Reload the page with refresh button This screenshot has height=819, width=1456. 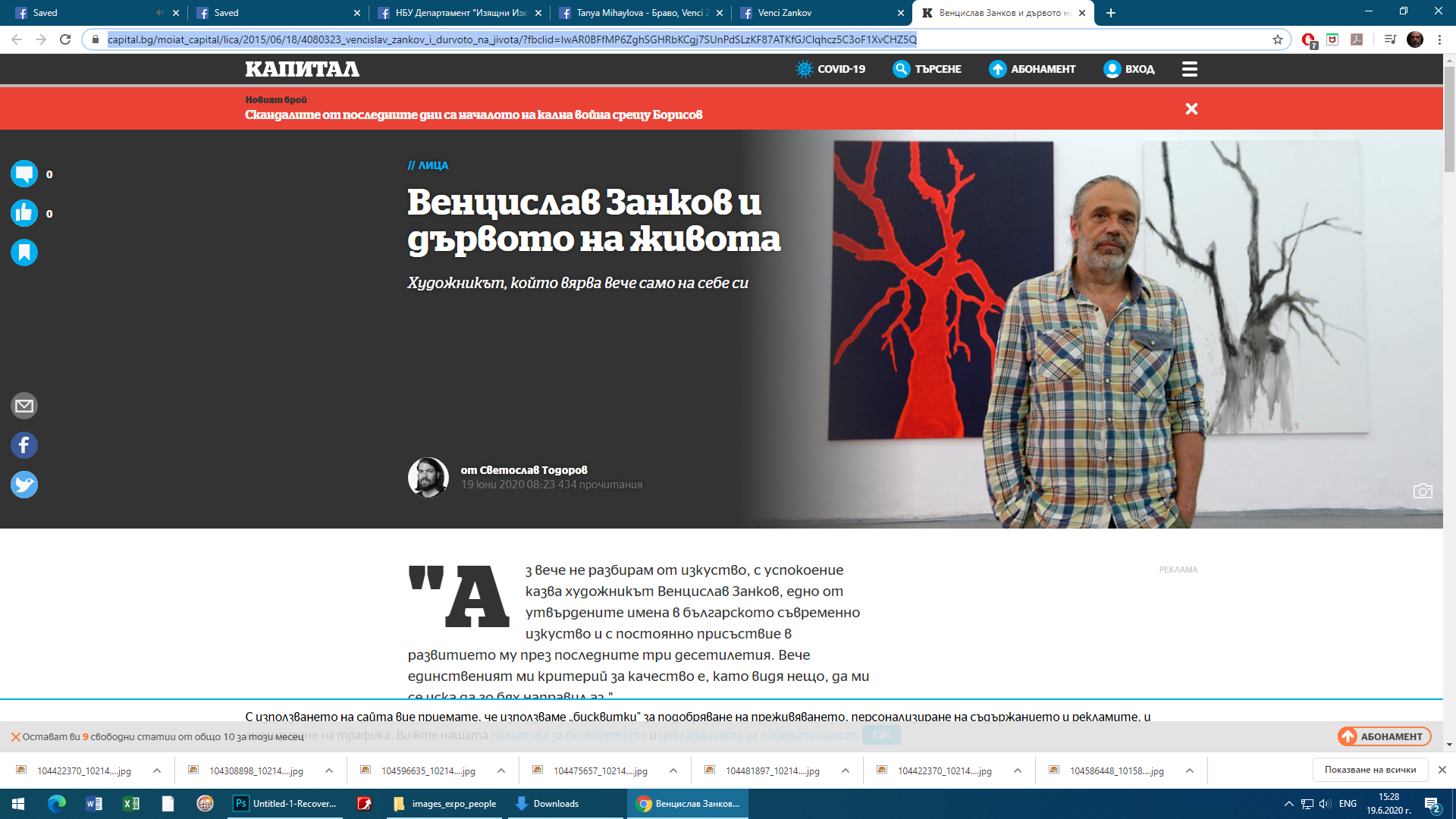65,39
